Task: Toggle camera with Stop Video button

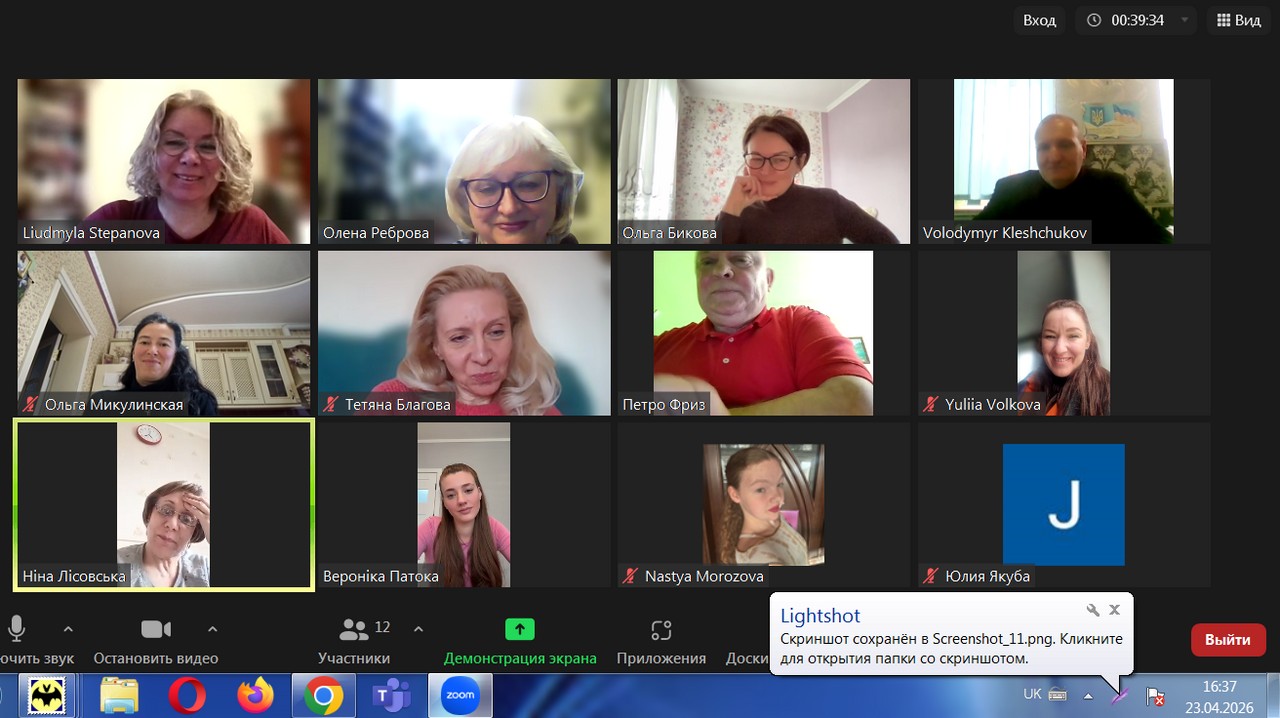Action: coord(156,629)
